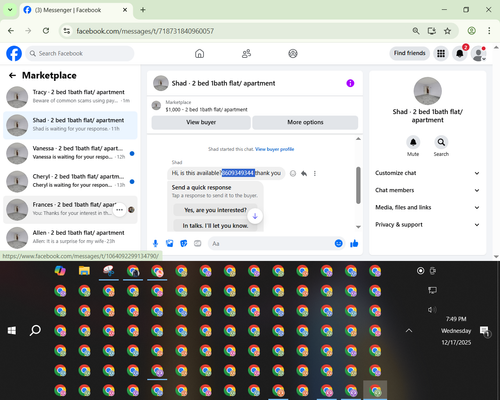The image size is (500, 400).
Task: Open more actions on Shad's message
Action: [315, 173]
